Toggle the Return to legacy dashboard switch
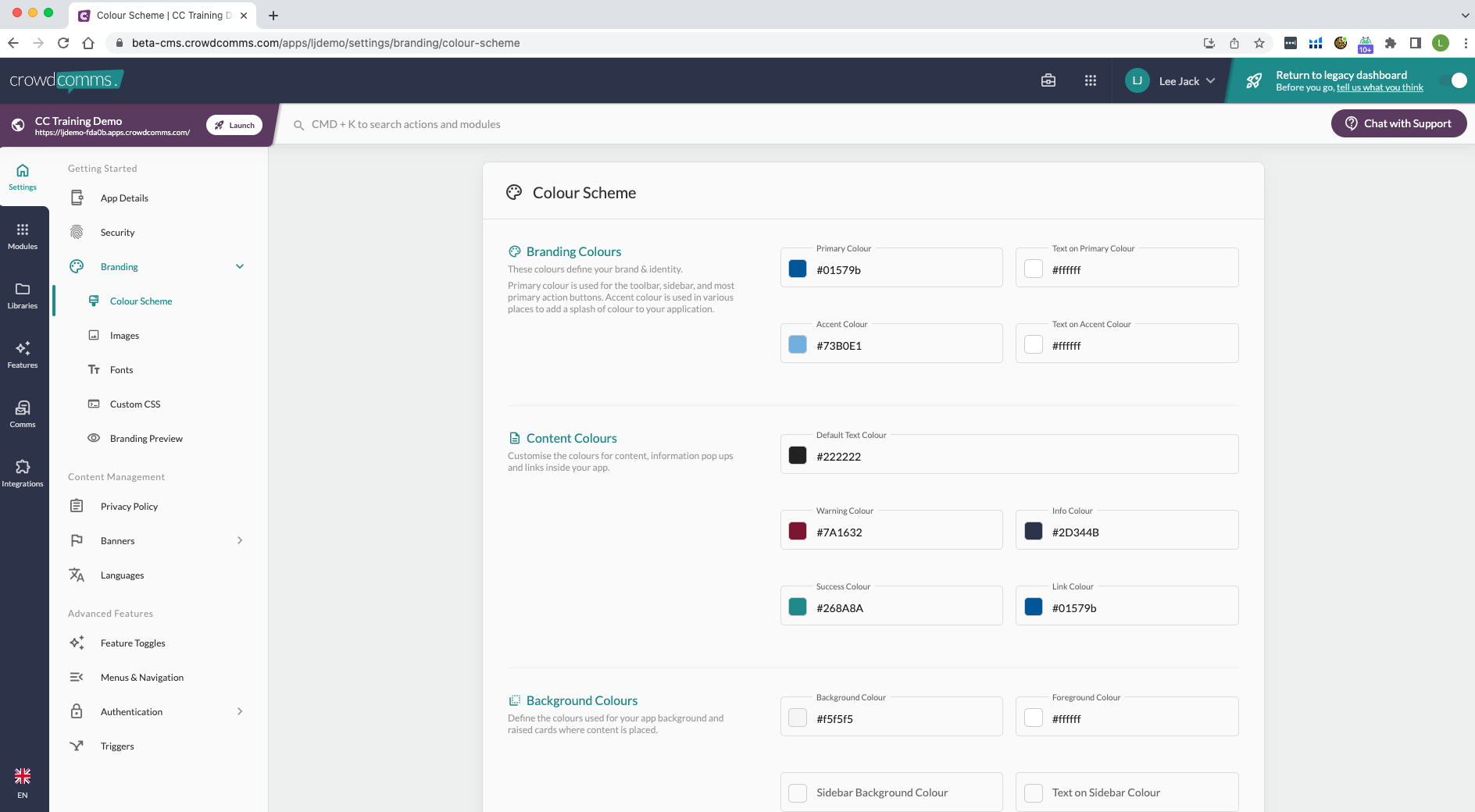The image size is (1475, 812). 1456,80
